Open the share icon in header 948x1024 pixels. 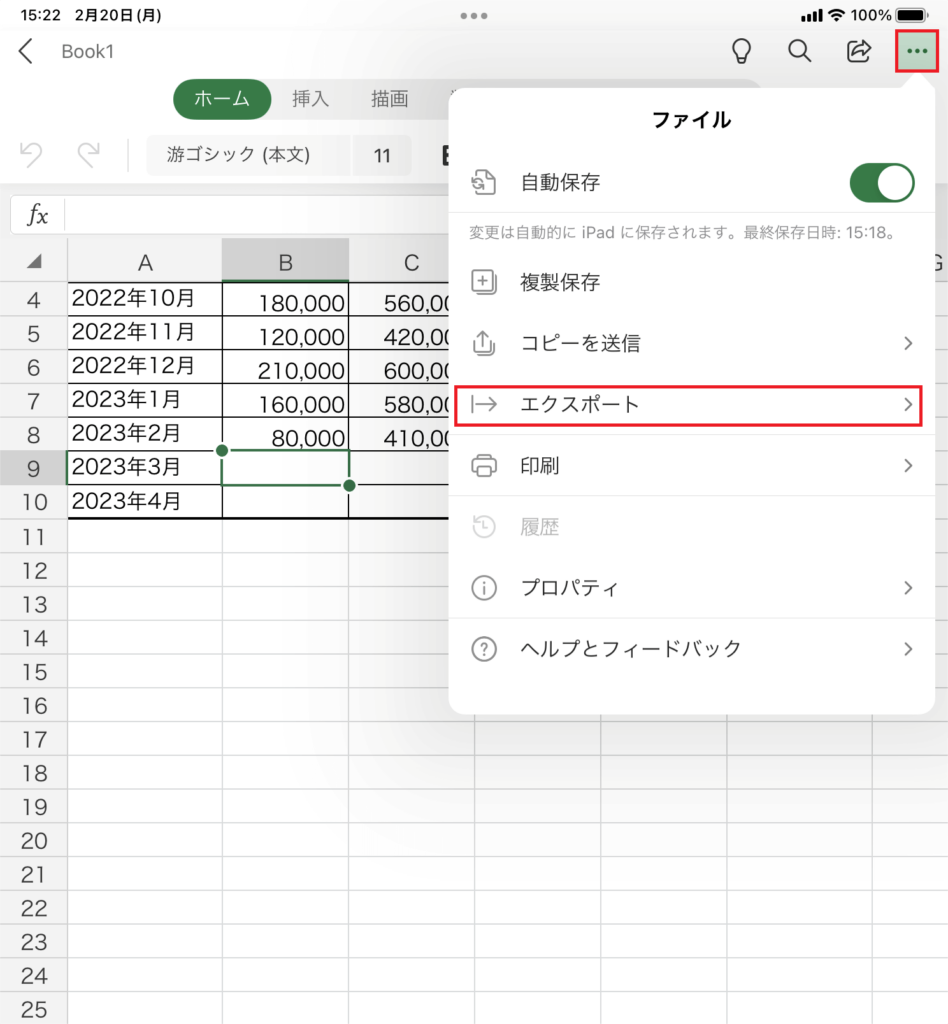pyautogui.click(x=858, y=51)
